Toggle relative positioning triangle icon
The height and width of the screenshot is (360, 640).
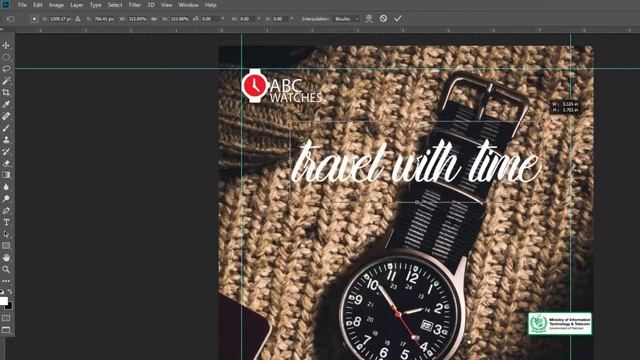(78, 19)
